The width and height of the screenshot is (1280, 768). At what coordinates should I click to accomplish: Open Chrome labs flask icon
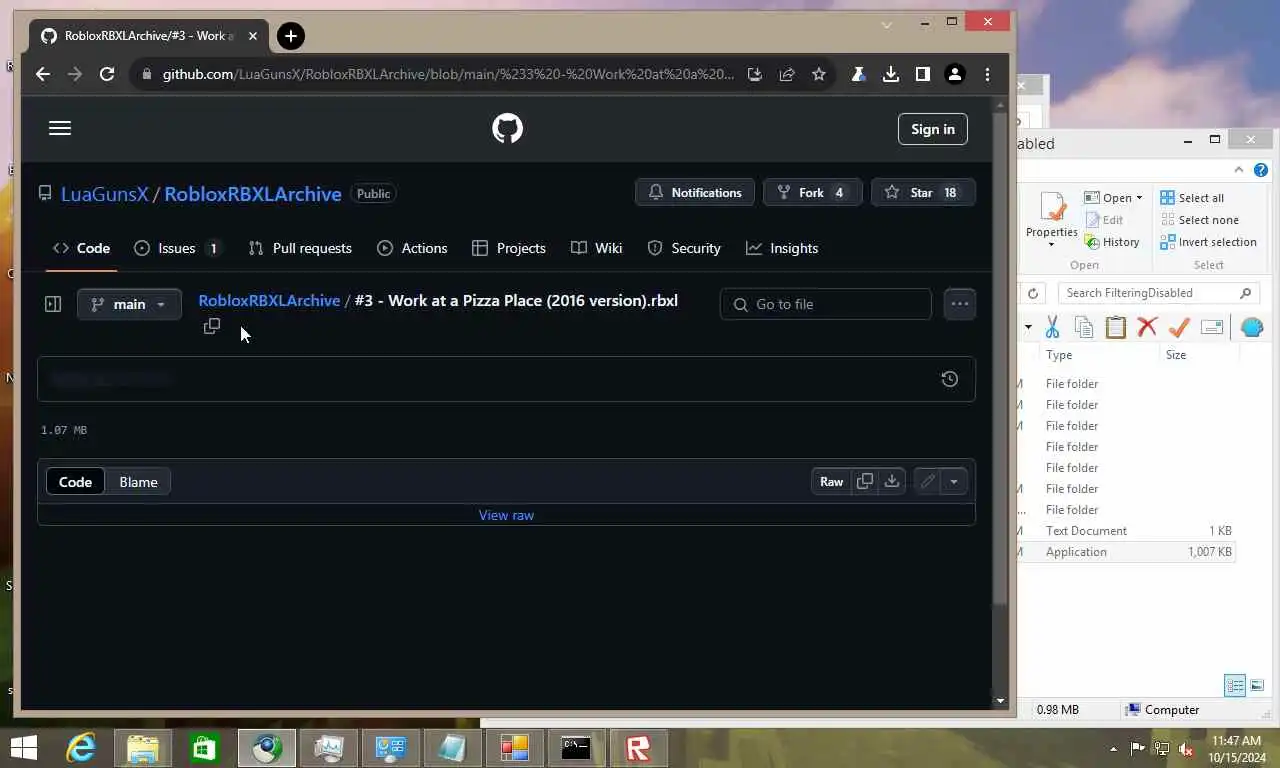click(x=858, y=74)
